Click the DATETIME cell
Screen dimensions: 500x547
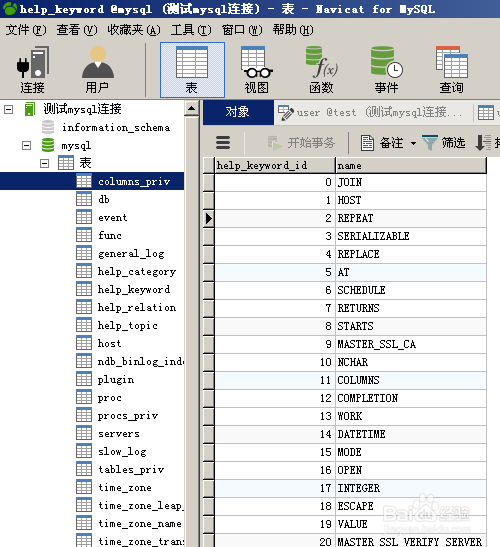tap(411, 434)
